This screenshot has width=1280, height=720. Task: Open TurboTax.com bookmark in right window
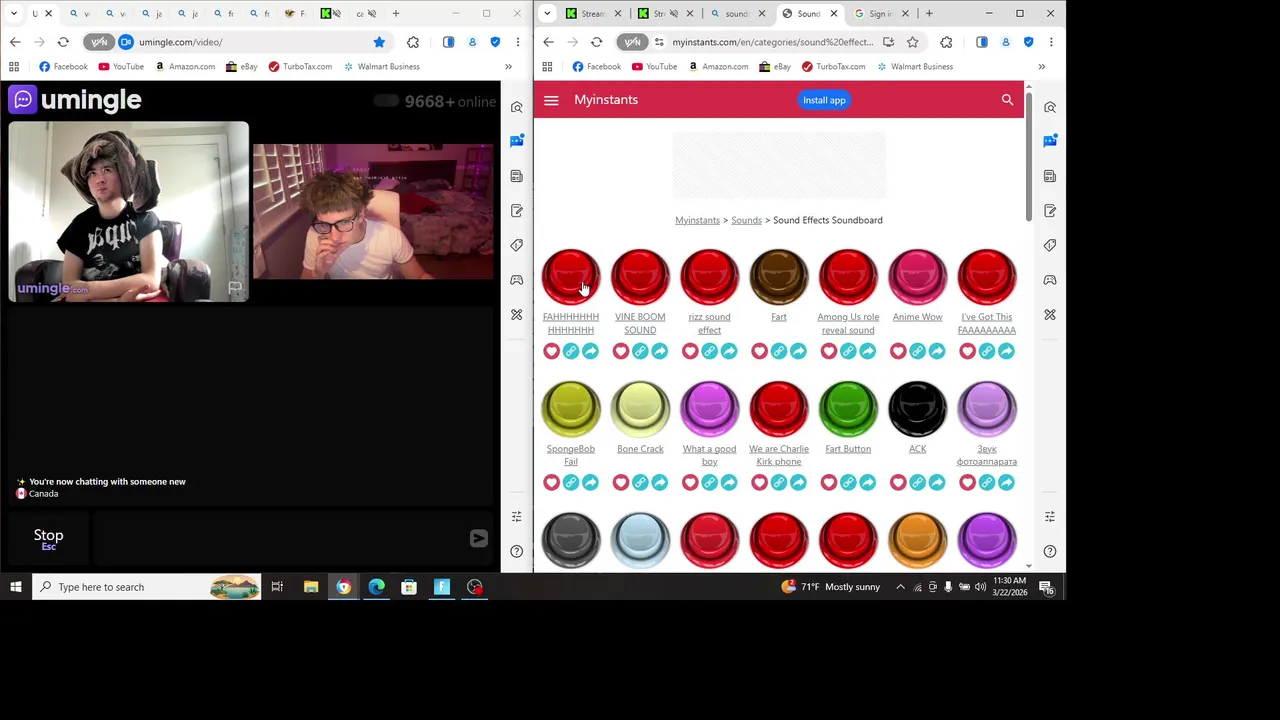(x=833, y=67)
